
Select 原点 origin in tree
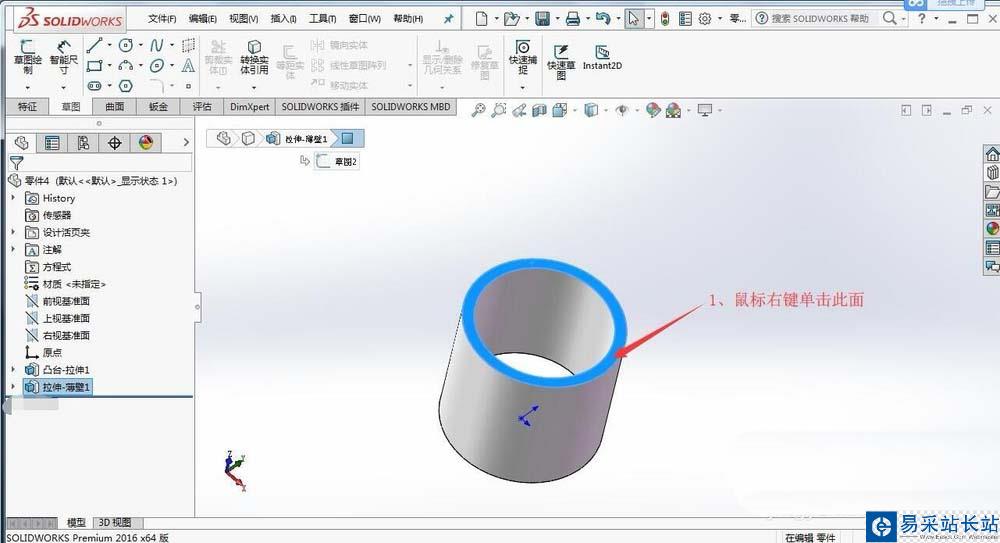pyautogui.click(x=43, y=352)
